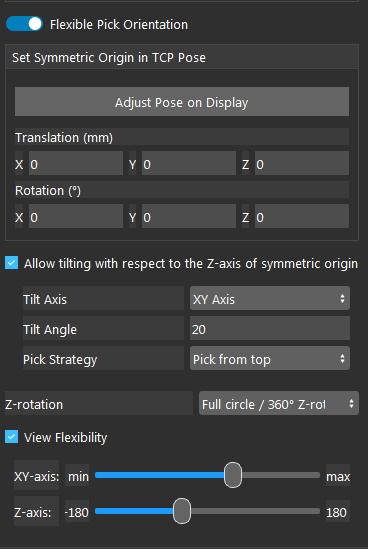The image size is (368, 549).
Task: Uncheck Allow tilting with respect to Z-axis
Action: (x=12, y=263)
